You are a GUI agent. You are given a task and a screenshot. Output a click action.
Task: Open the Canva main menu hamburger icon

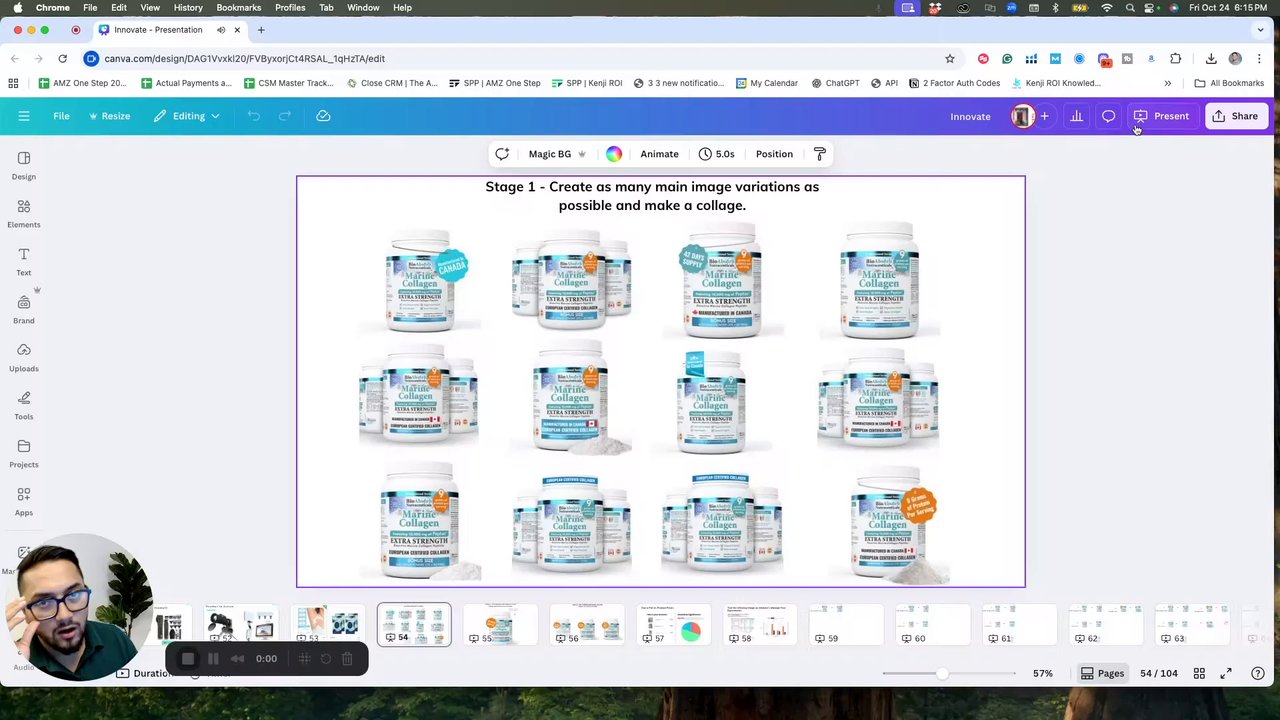coord(24,116)
